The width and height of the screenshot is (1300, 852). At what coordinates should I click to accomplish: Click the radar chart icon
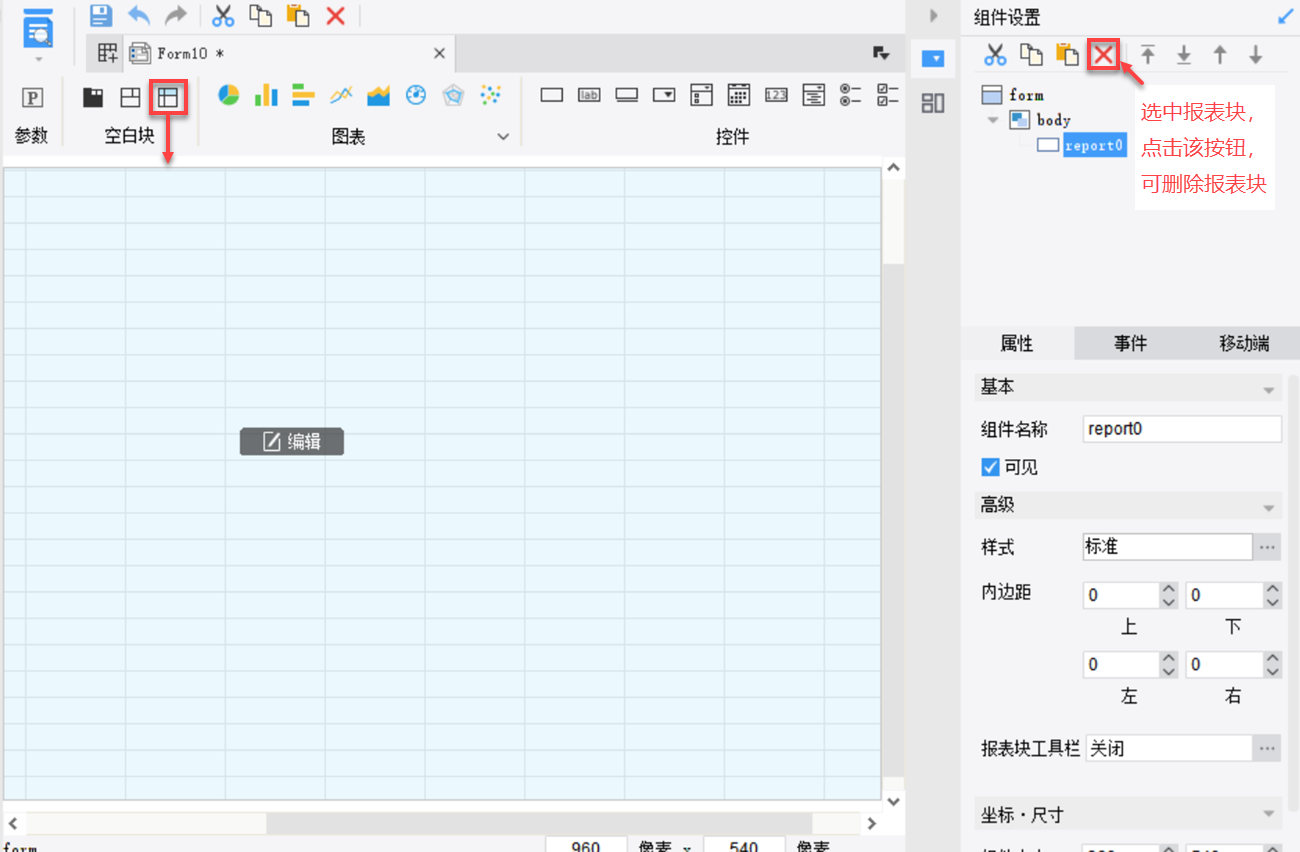(454, 95)
